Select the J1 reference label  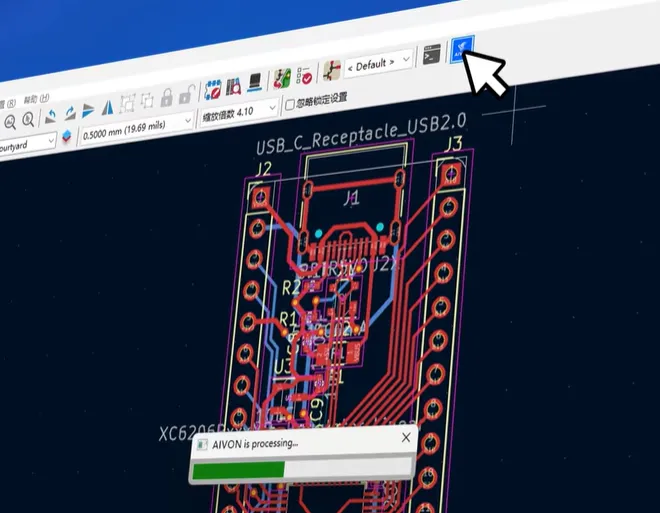pos(351,197)
